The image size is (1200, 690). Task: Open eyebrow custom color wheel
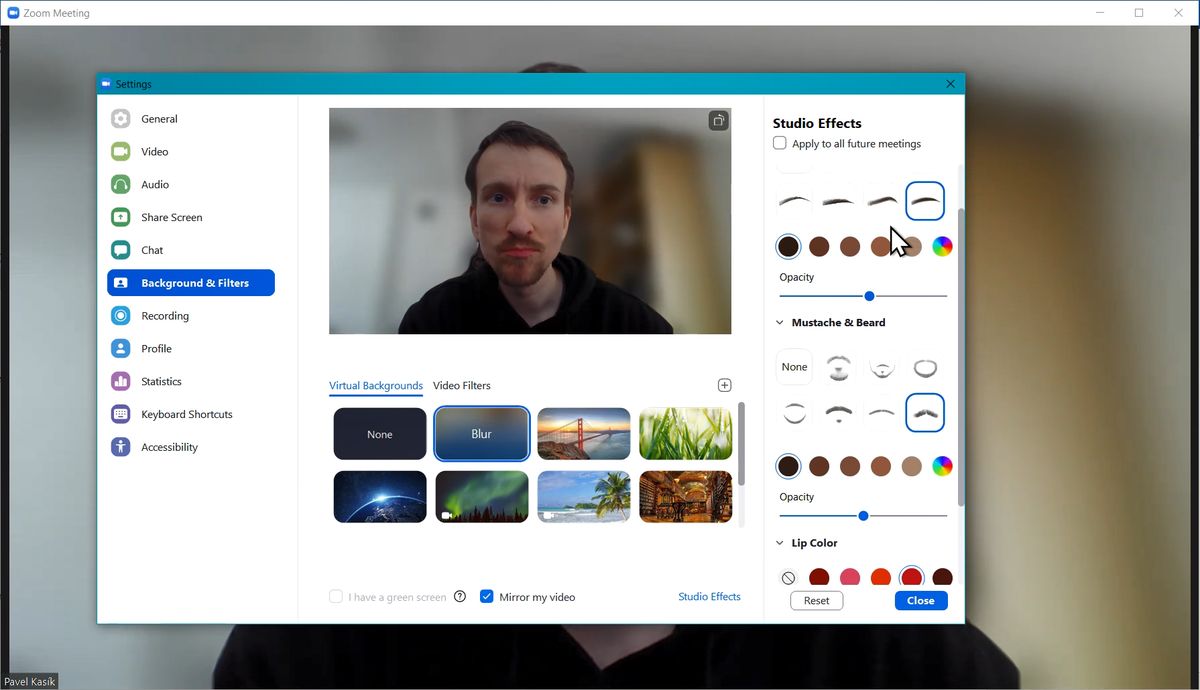click(x=942, y=246)
